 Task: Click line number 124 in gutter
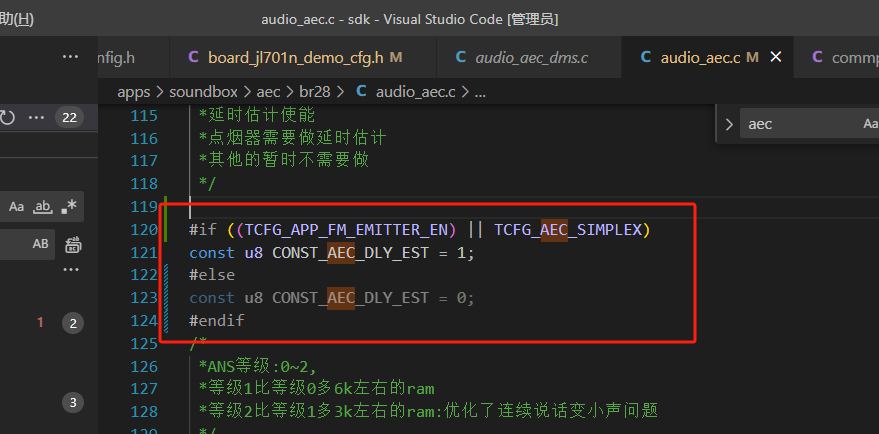click(144, 321)
